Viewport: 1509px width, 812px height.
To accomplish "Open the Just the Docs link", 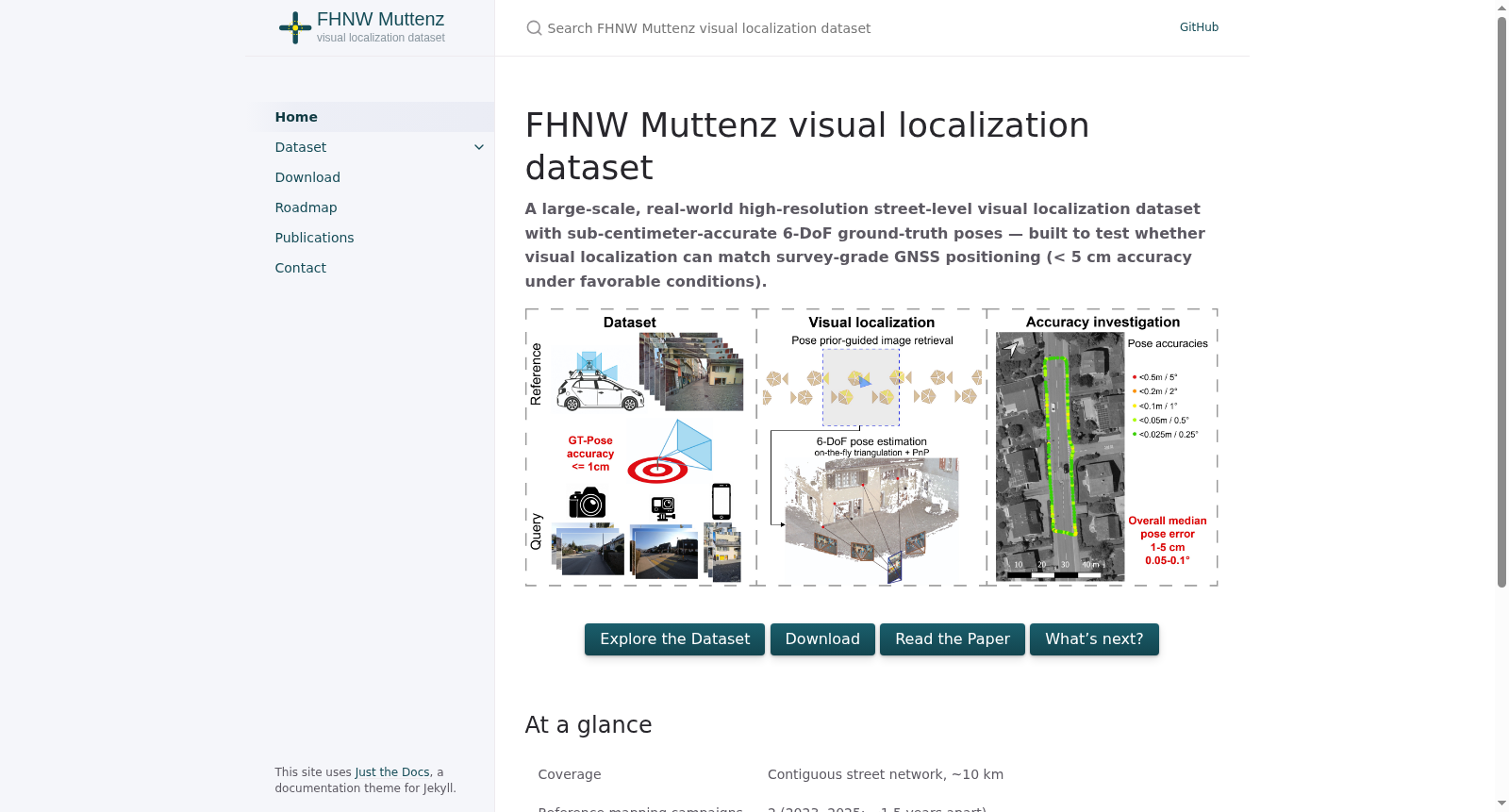I will point(392,772).
